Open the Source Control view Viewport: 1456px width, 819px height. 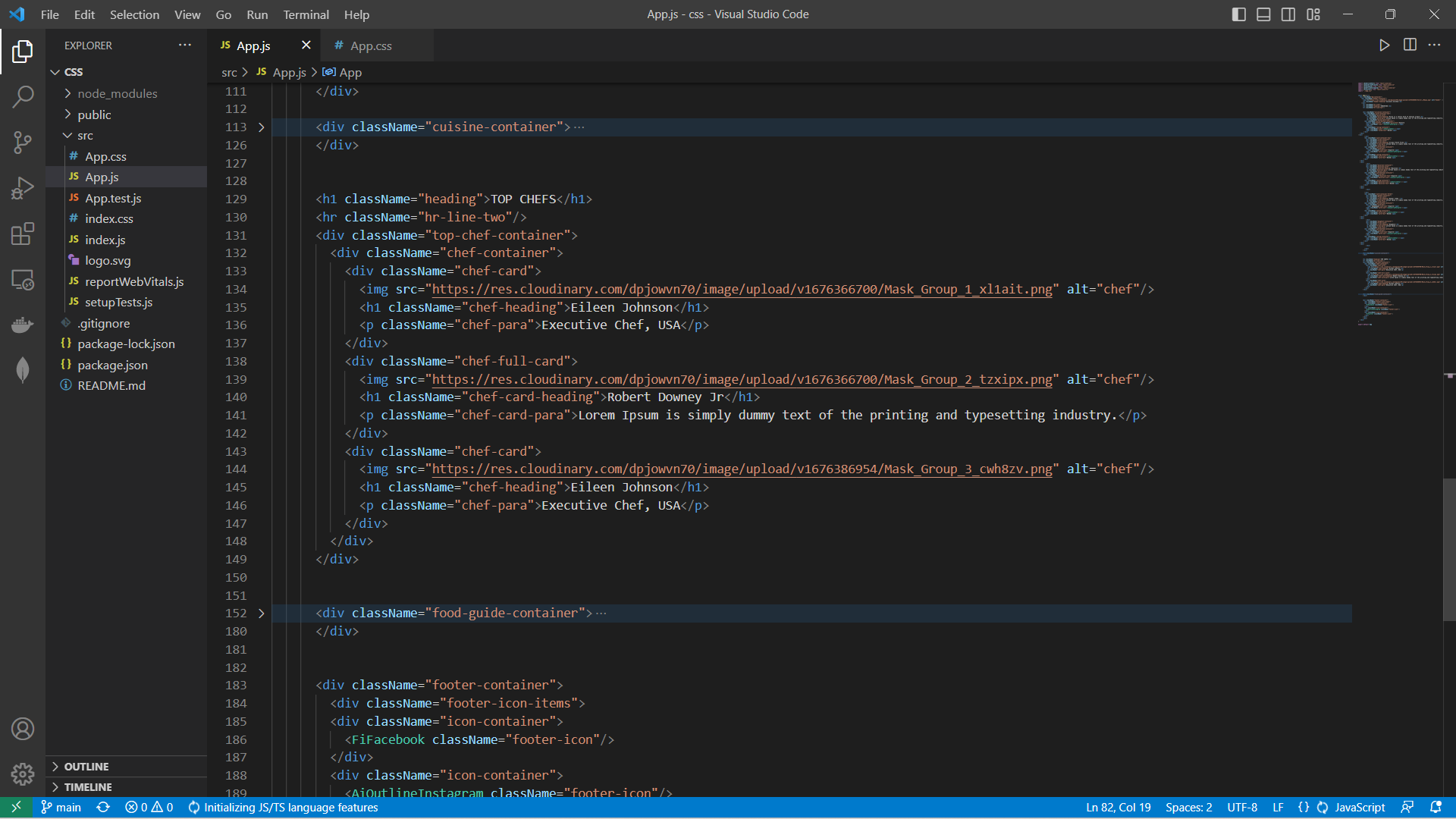22,143
